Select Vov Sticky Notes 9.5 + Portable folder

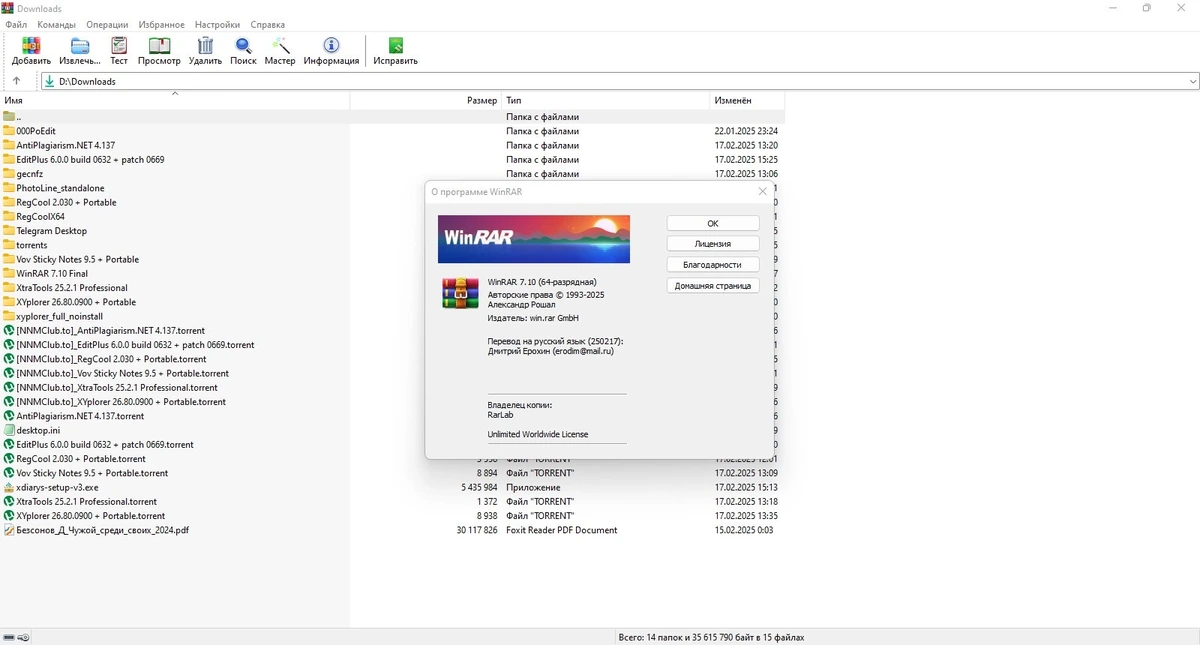point(78,259)
